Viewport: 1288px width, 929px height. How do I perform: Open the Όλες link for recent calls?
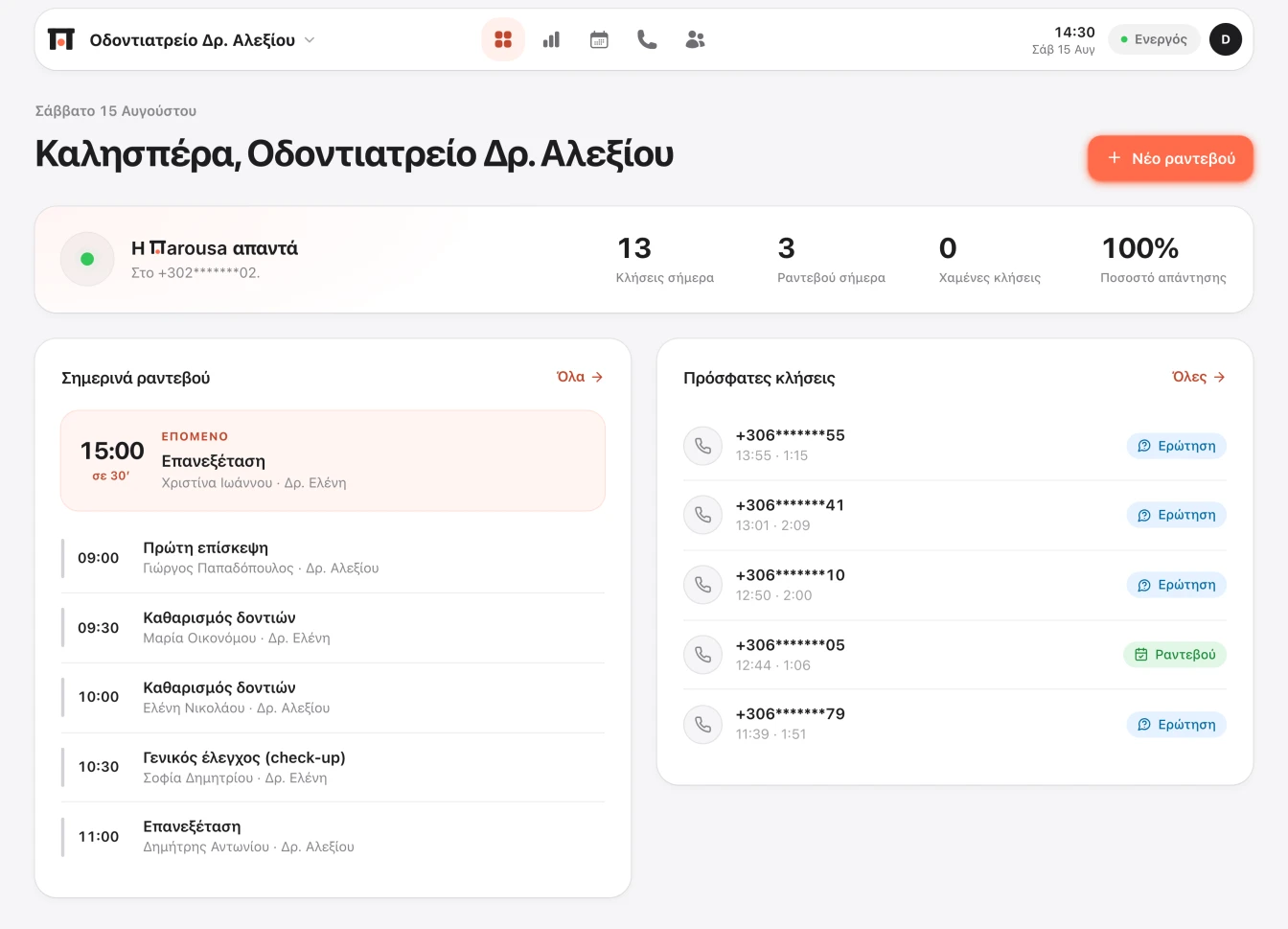coord(1199,377)
